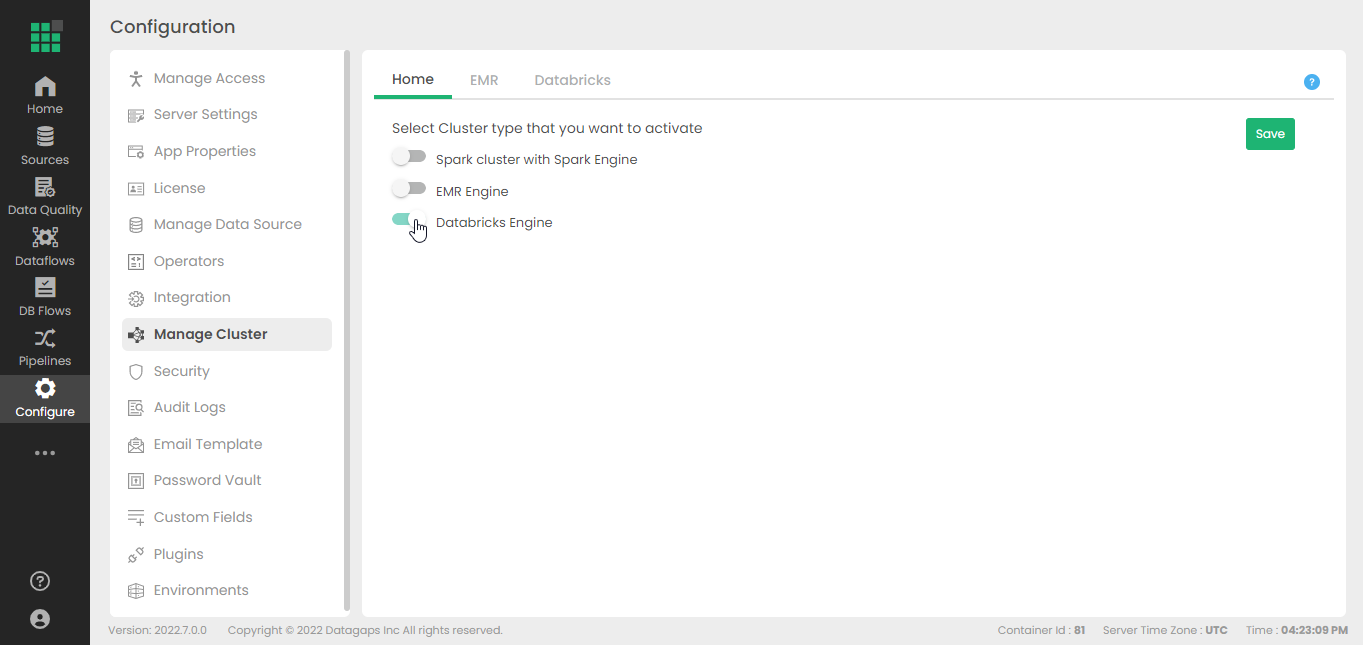Expand the three-dots more menu in sidebar
This screenshot has height=645, width=1363.
(x=45, y=453)
